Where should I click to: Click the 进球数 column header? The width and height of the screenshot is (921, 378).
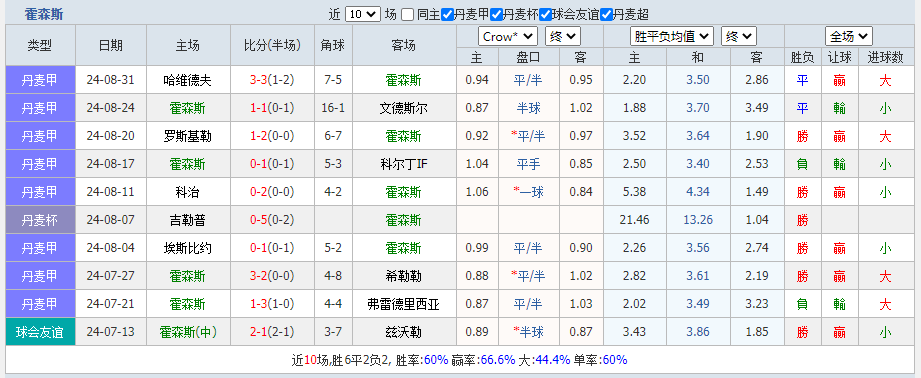(x=886, y=57)
